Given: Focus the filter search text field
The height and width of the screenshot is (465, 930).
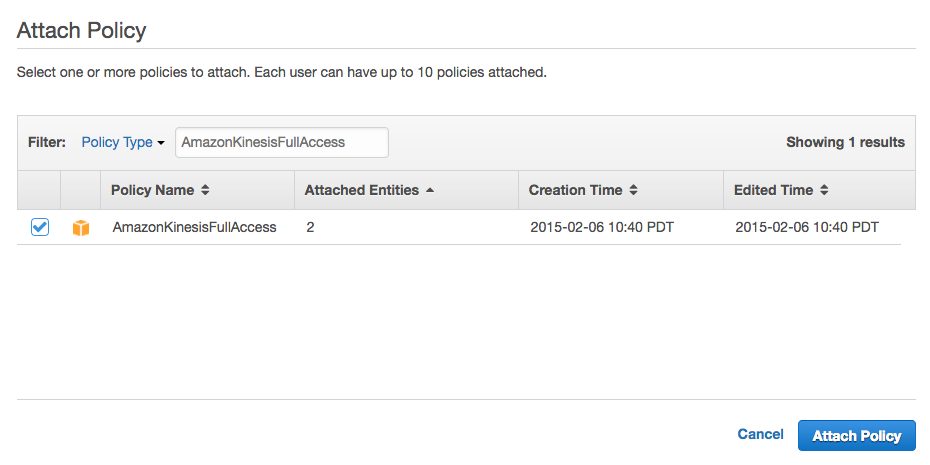Looking at the screenshot, I should [x=281, y=142].
